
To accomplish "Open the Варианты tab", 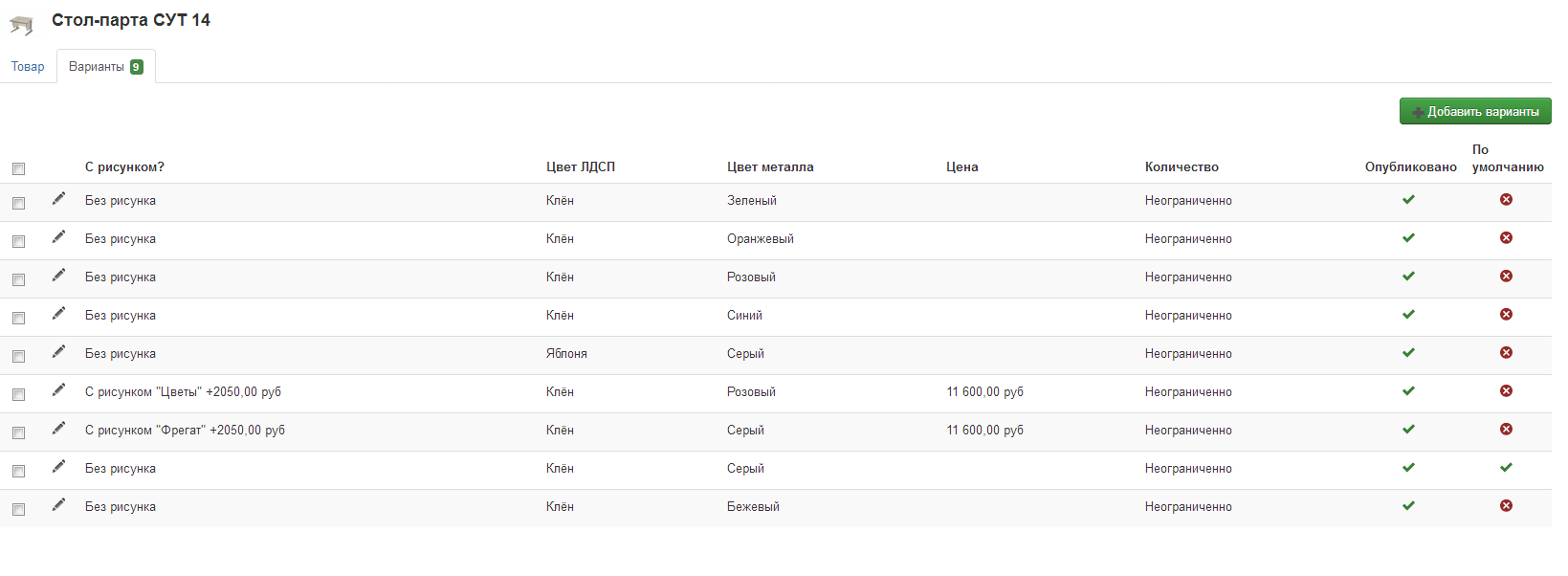I will pyautogui.click(x=106, y=66).
